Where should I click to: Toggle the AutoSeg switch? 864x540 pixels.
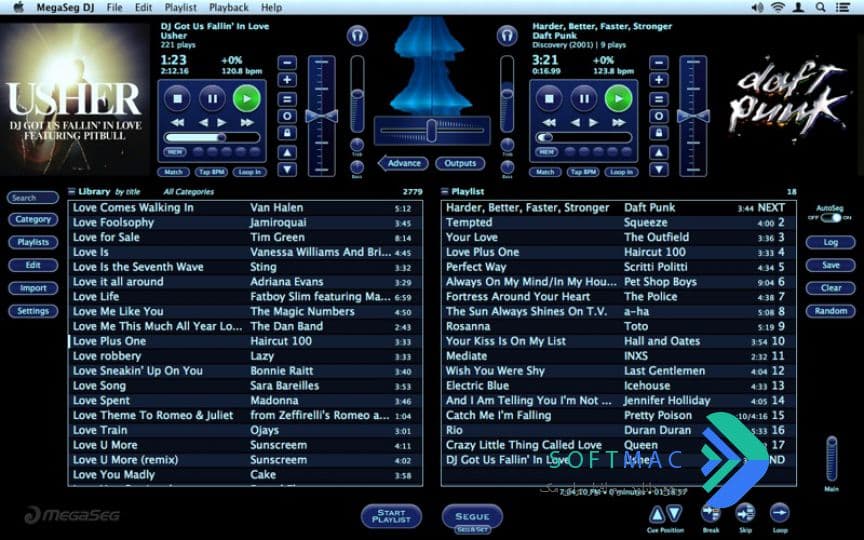(830, 218)
